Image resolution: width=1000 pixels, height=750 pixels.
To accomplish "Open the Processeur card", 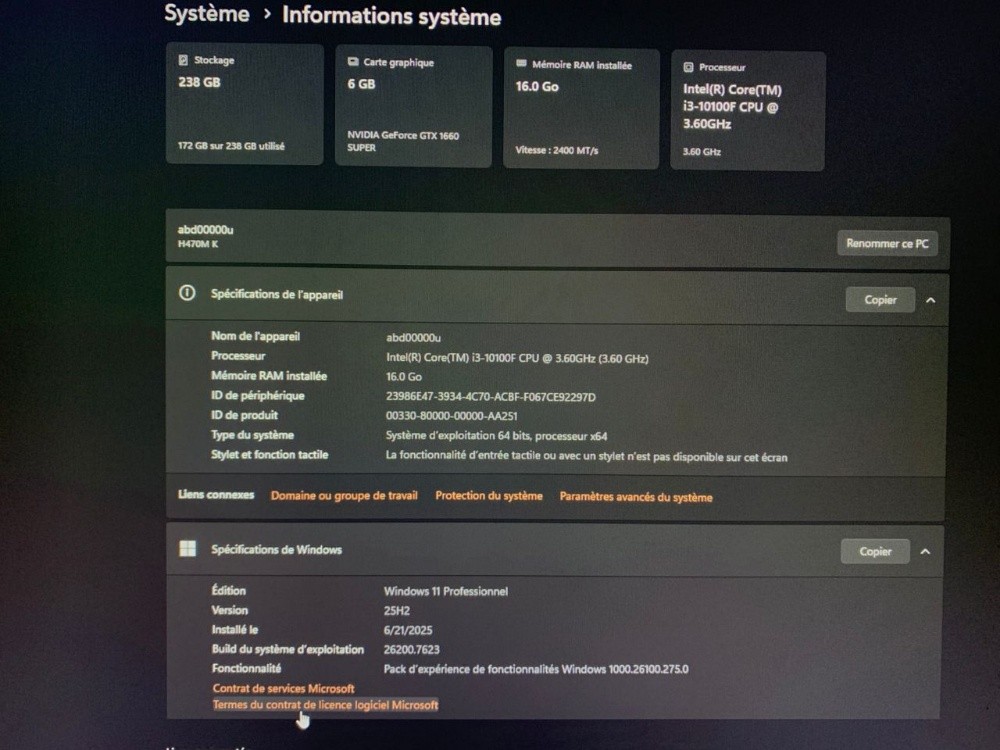I will pos(748,112).
